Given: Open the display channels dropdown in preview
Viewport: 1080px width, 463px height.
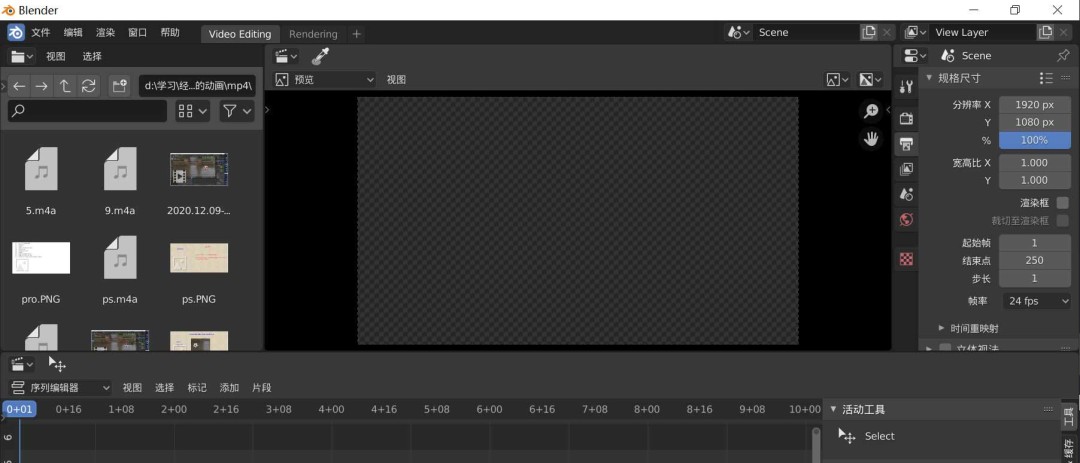Looking at the screenshot, I should point(838,80).
